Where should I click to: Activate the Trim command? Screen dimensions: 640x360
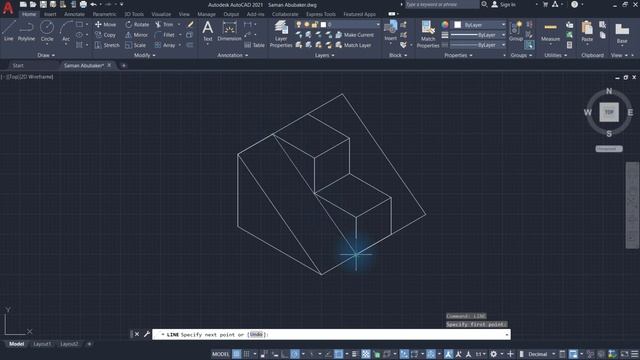[164, 24]
